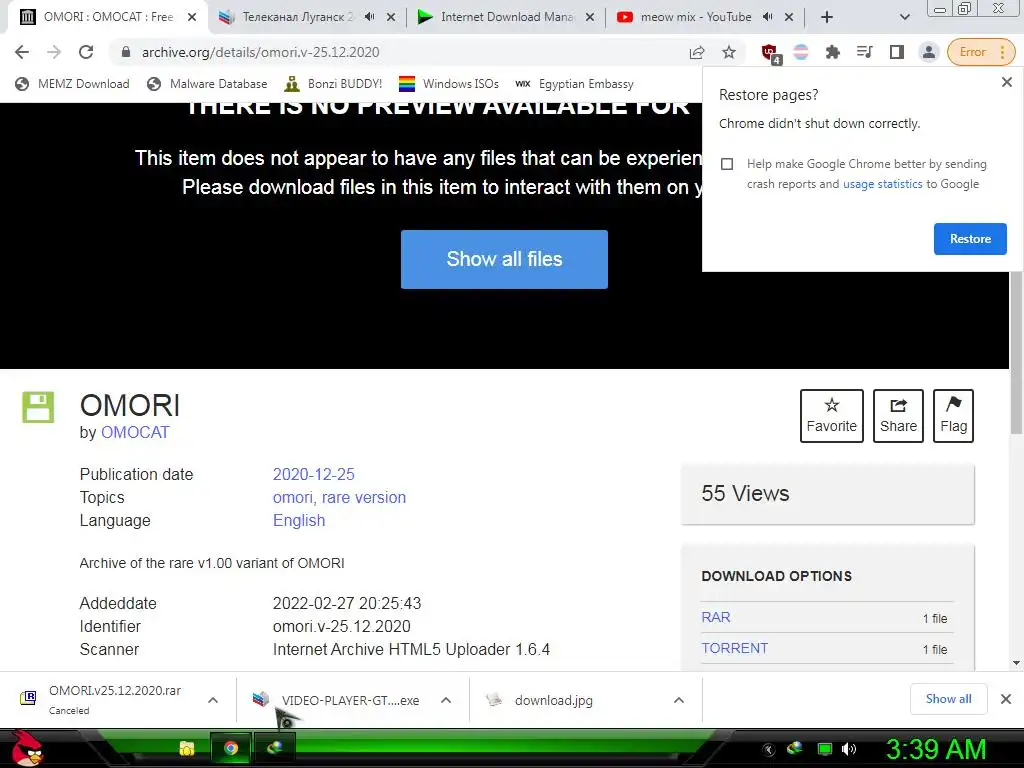This screenshot has height=768, width=1024.
Task: Click the Share button
Action: coord(898,416)
